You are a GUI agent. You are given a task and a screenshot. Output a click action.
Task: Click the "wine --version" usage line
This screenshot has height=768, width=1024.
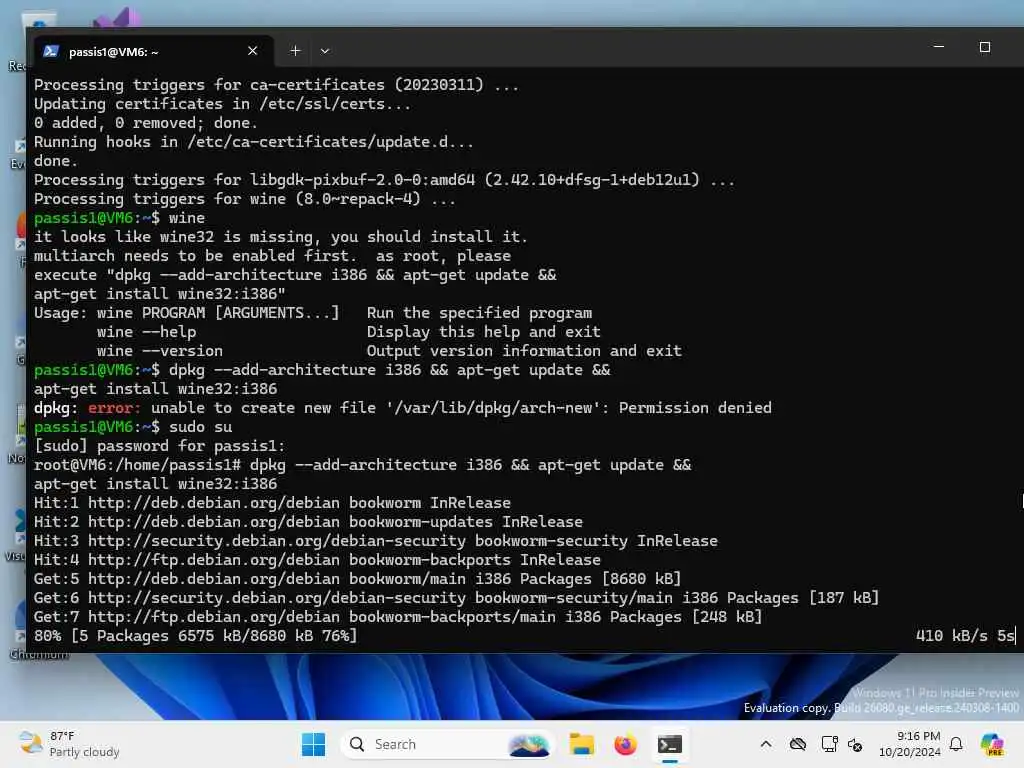pyautogui.click(x=389, y=351)
